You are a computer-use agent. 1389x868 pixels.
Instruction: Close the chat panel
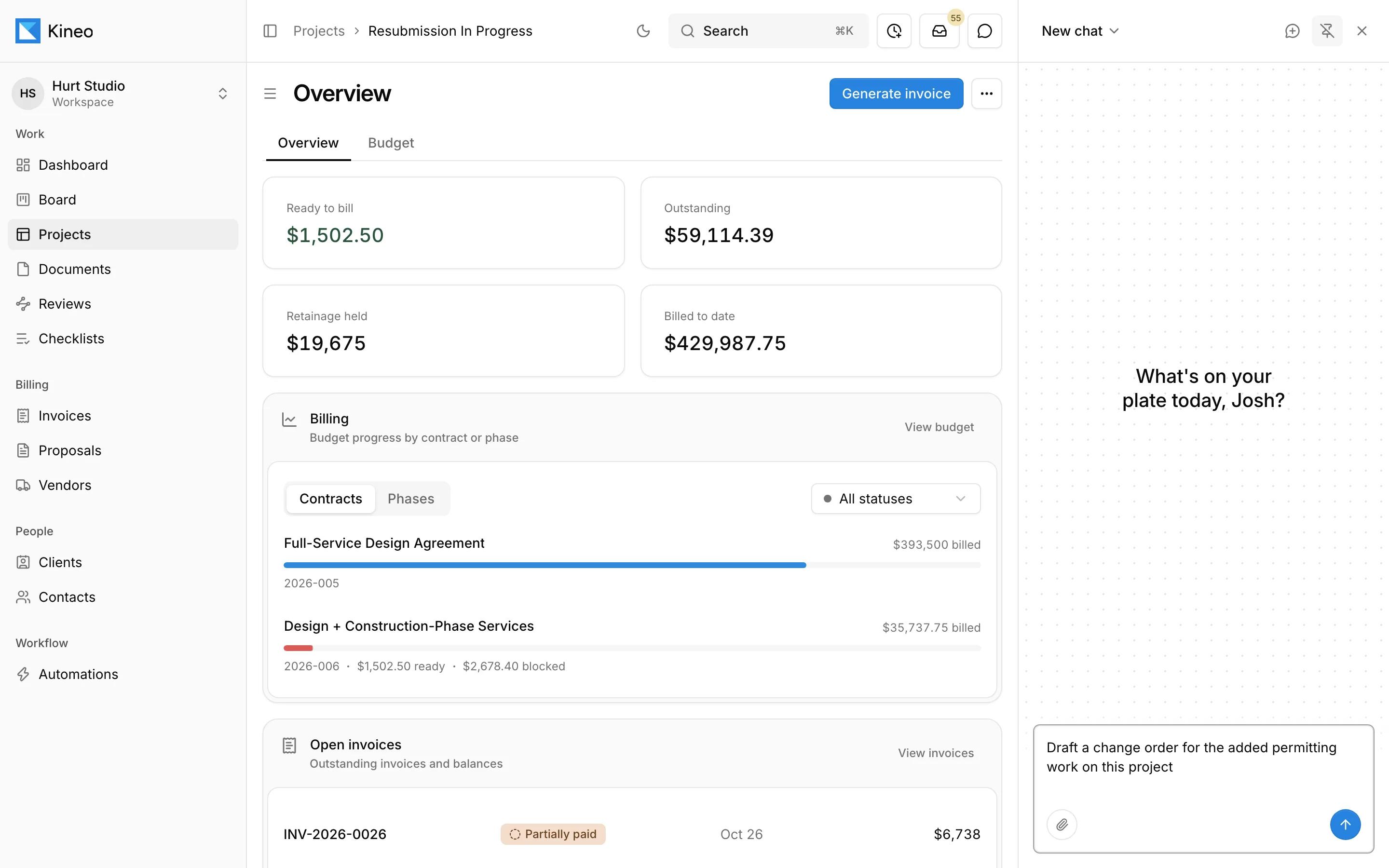tap(1362, 31)
